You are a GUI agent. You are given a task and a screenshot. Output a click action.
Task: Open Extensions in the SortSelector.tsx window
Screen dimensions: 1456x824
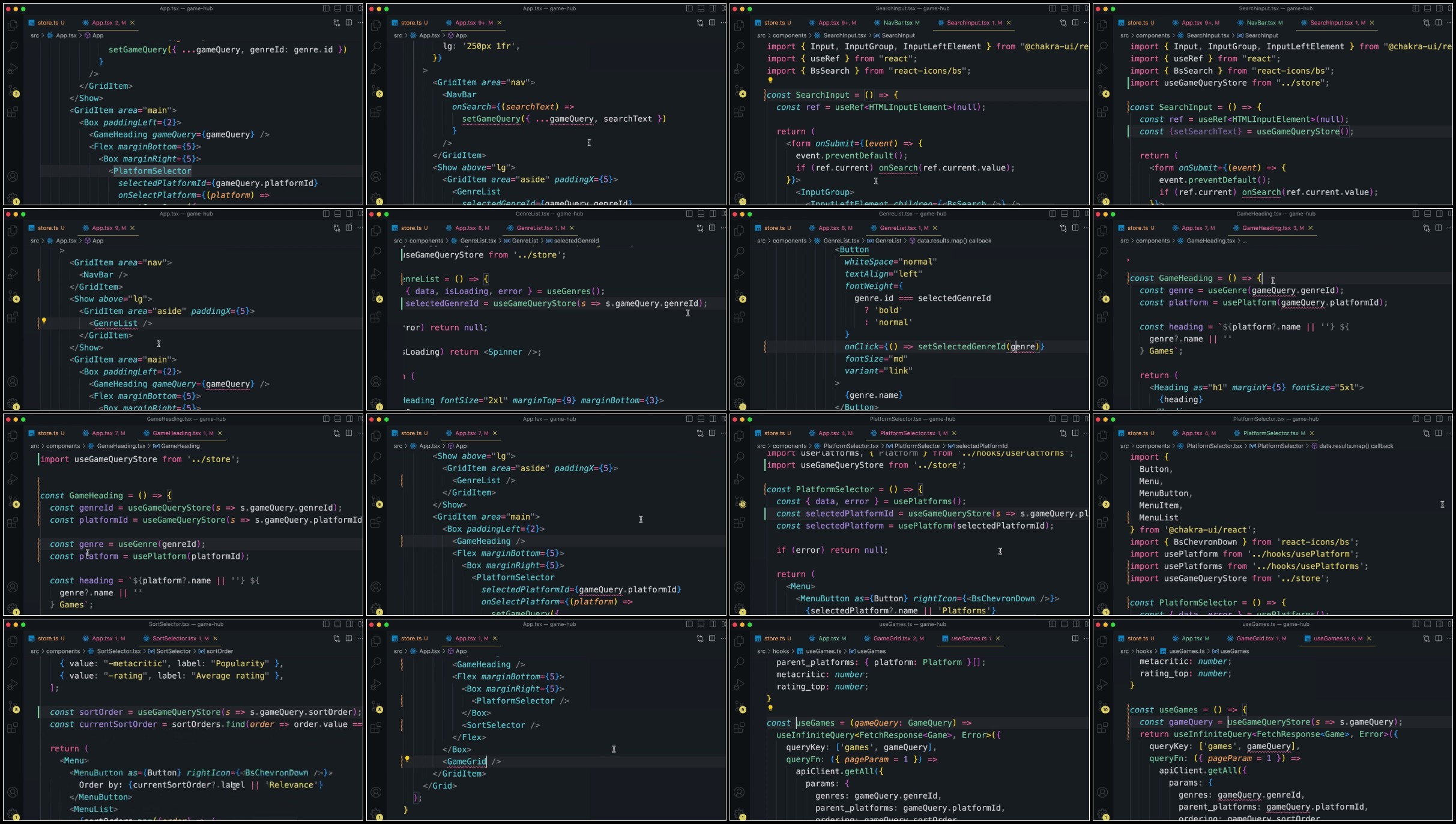[x=13, y=728]
